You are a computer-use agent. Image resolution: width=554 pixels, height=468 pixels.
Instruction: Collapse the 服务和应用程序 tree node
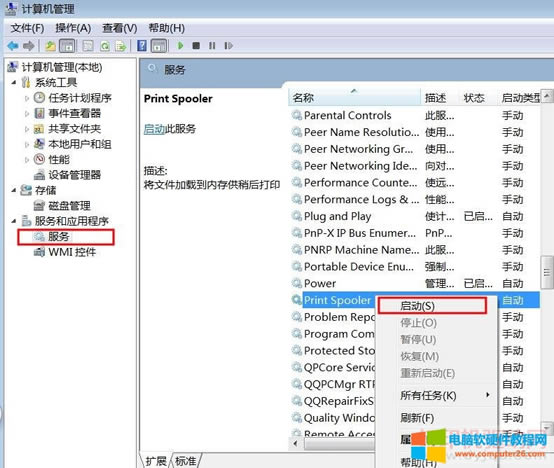(x=13, y=221)
